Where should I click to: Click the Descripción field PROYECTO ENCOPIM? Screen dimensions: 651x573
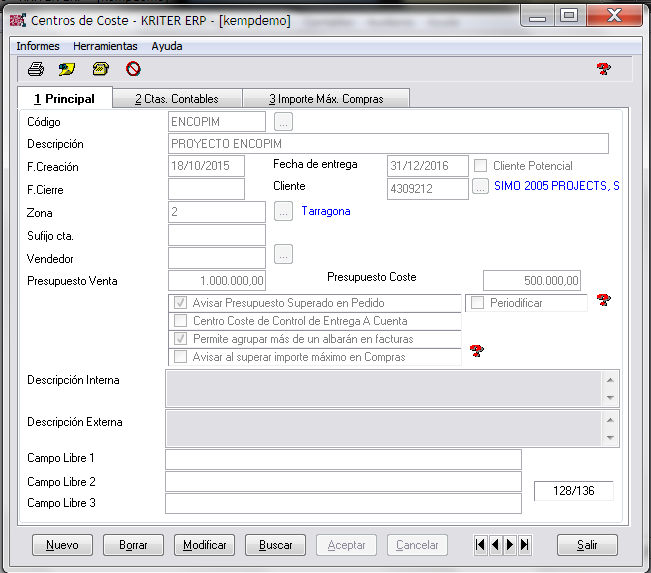pos(388,144)
